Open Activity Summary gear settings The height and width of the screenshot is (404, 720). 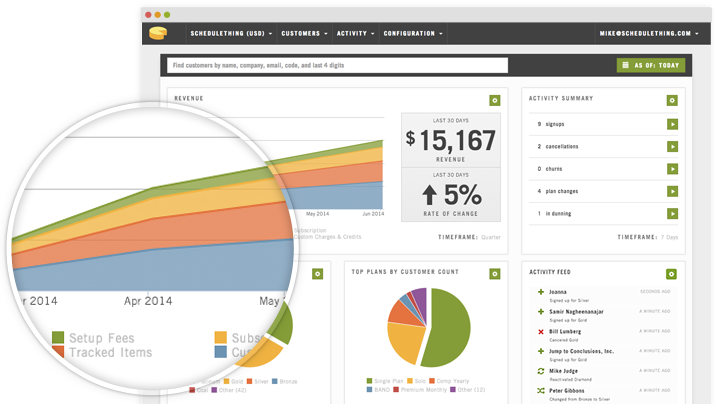coord(672,100)
